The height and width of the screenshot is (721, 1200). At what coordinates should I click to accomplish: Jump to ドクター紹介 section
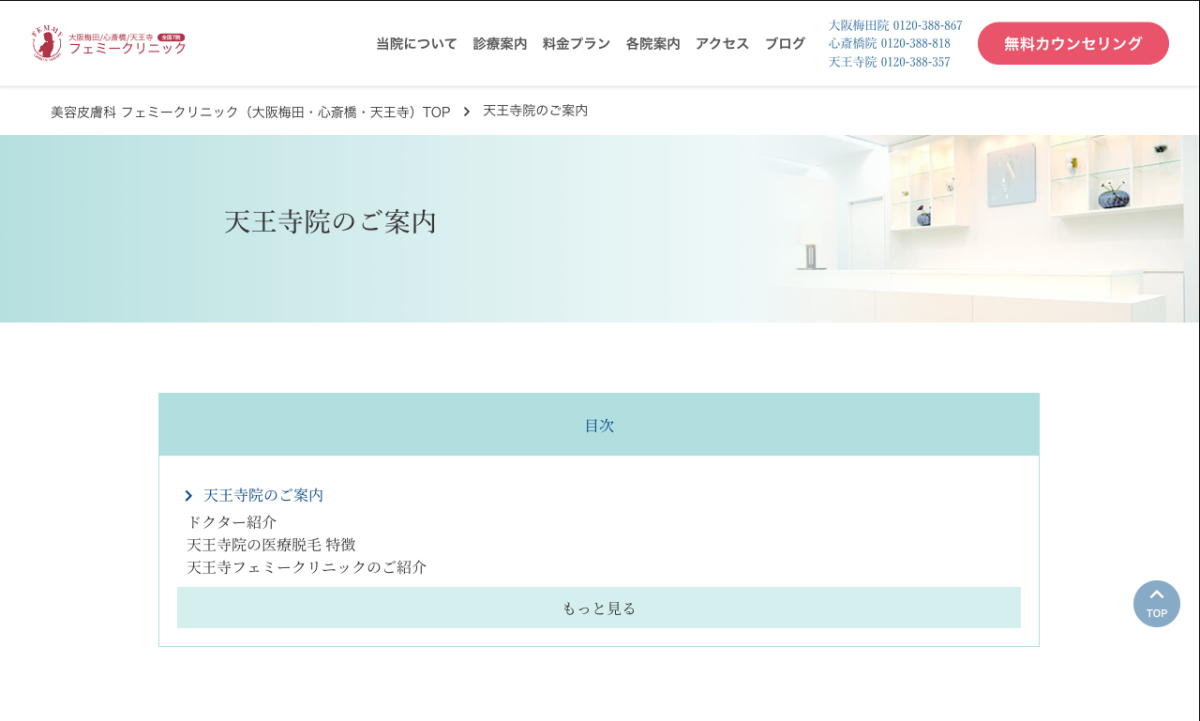tap(232, 522)
